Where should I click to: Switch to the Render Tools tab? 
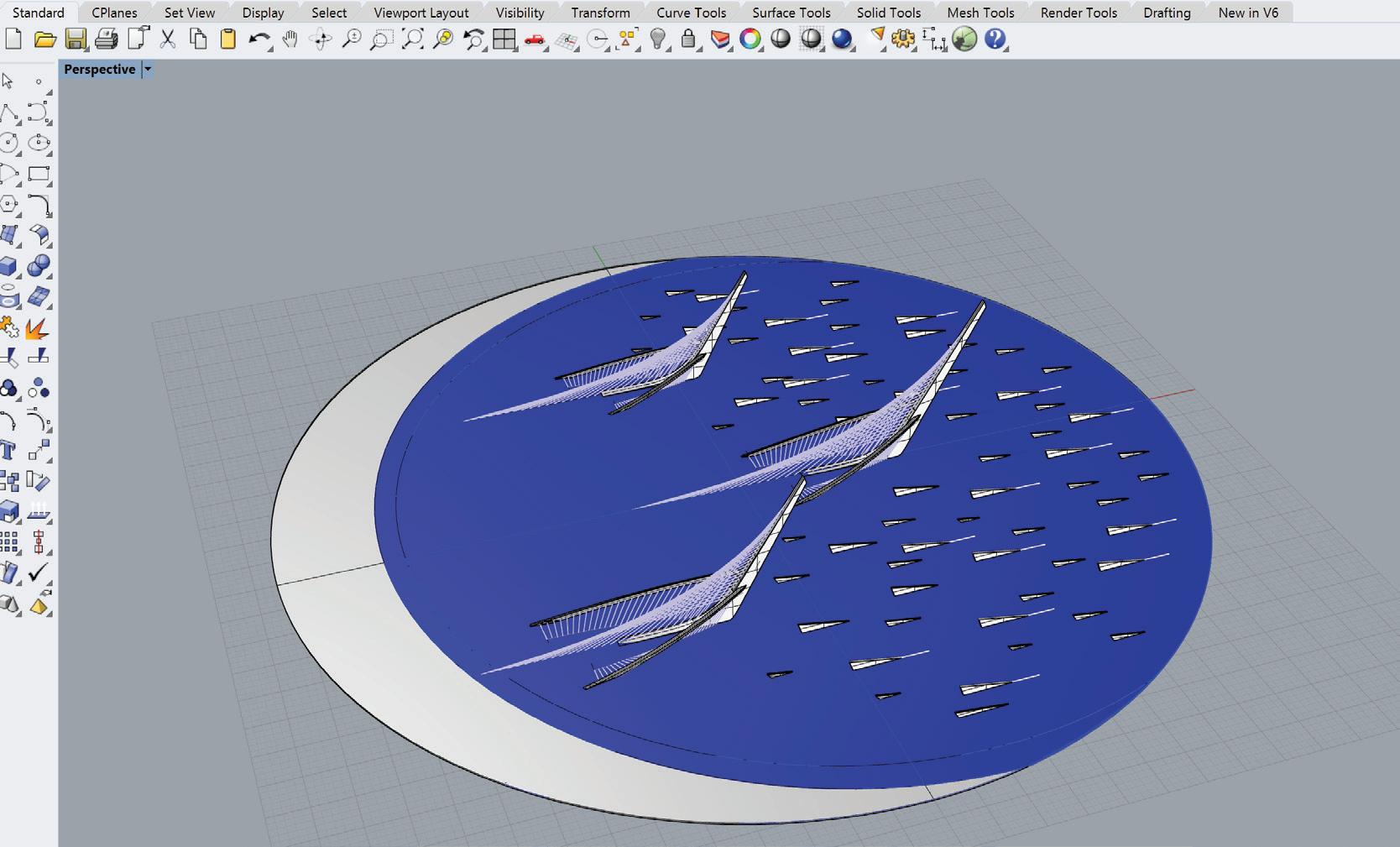(x=1079, y=13)
